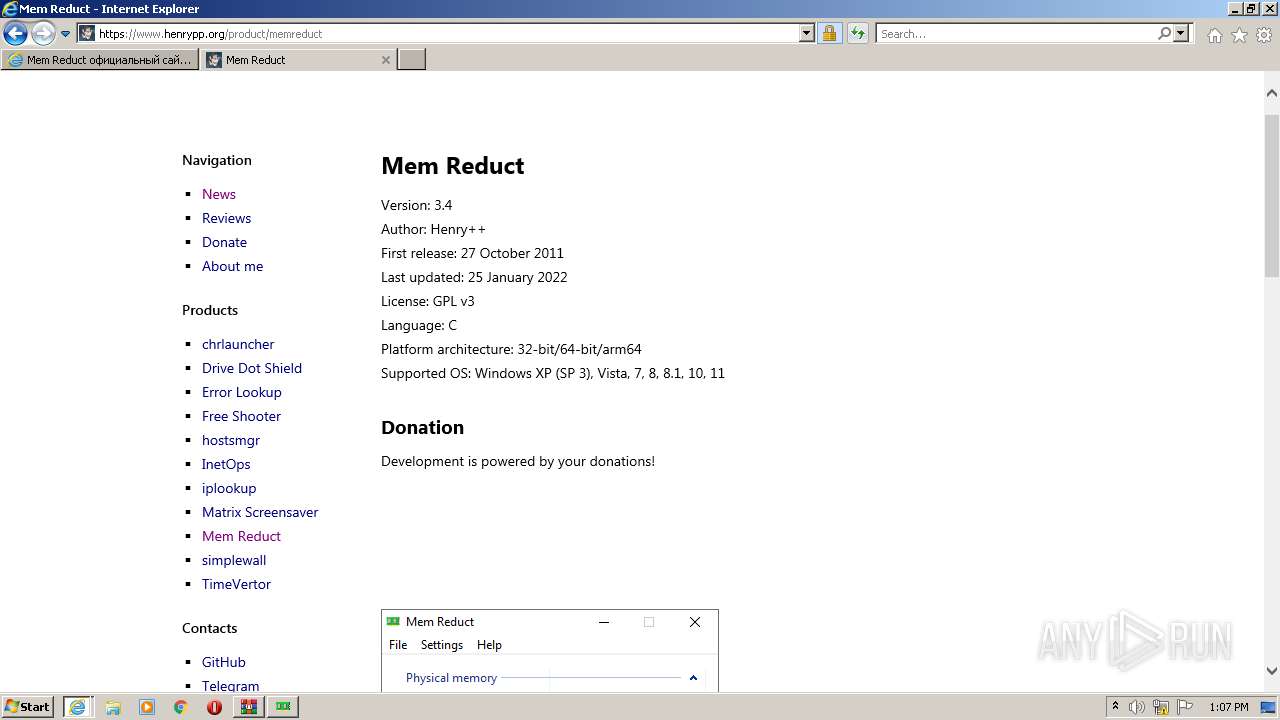
Task: Click the volume speaker tray icon
Action: pos(1137,707)
